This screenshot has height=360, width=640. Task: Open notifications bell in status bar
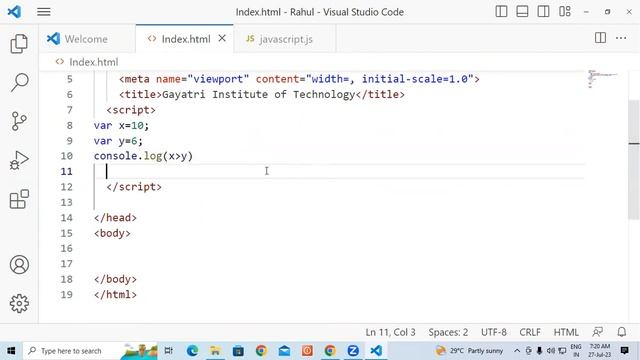click(622, 332)
